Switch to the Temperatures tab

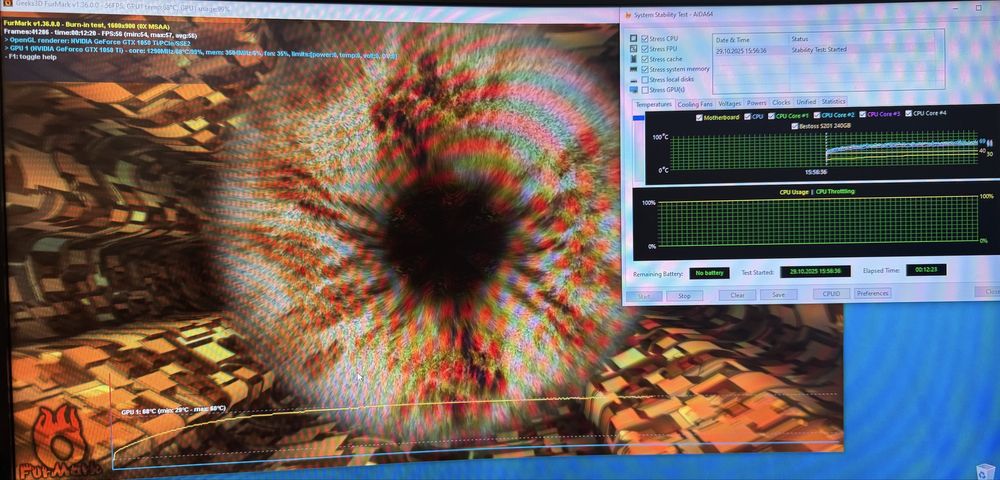[x=654, y=104]
